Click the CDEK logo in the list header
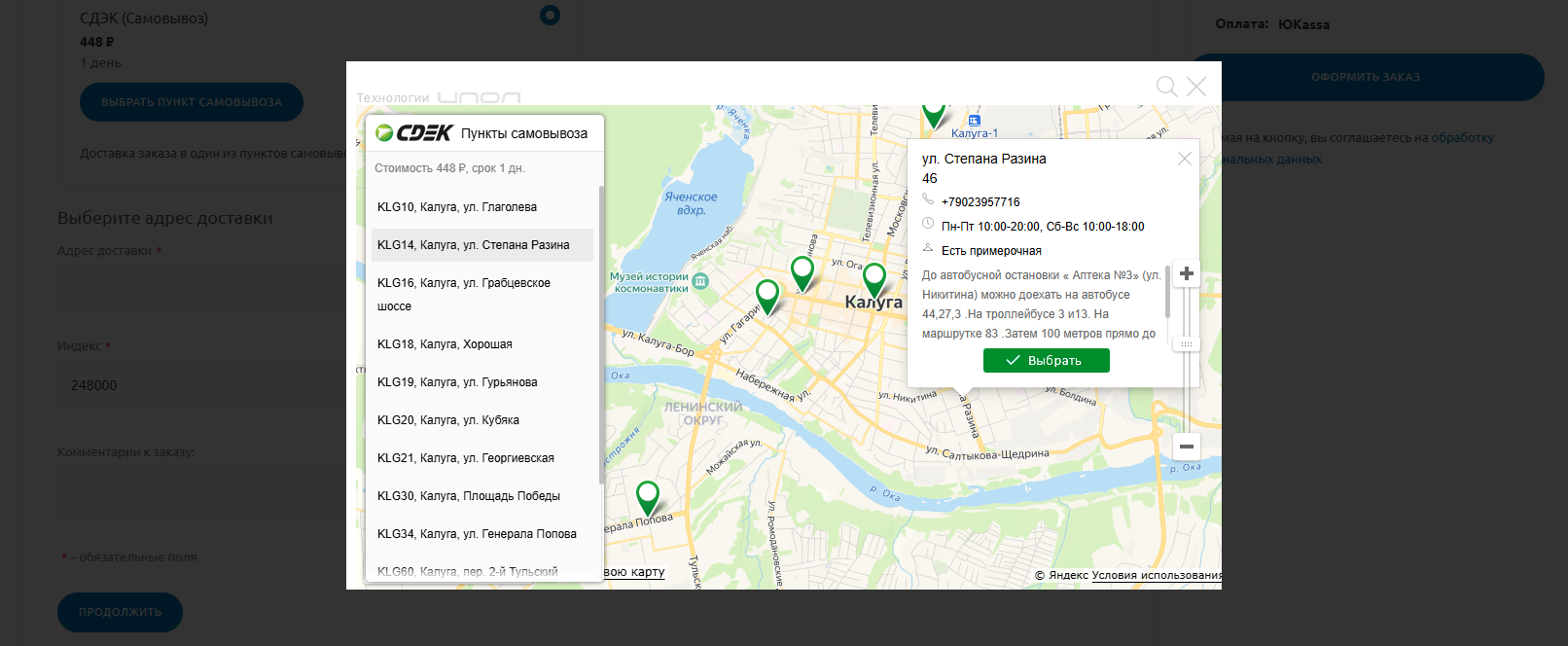The image size is (1568, 646). [414, 133]
